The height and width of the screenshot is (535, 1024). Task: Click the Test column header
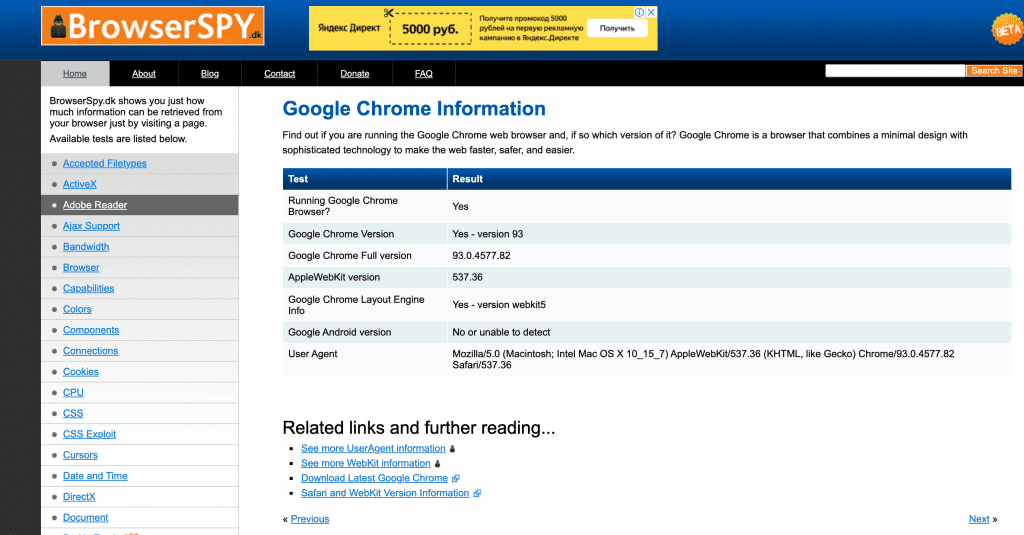coord(364,179)
